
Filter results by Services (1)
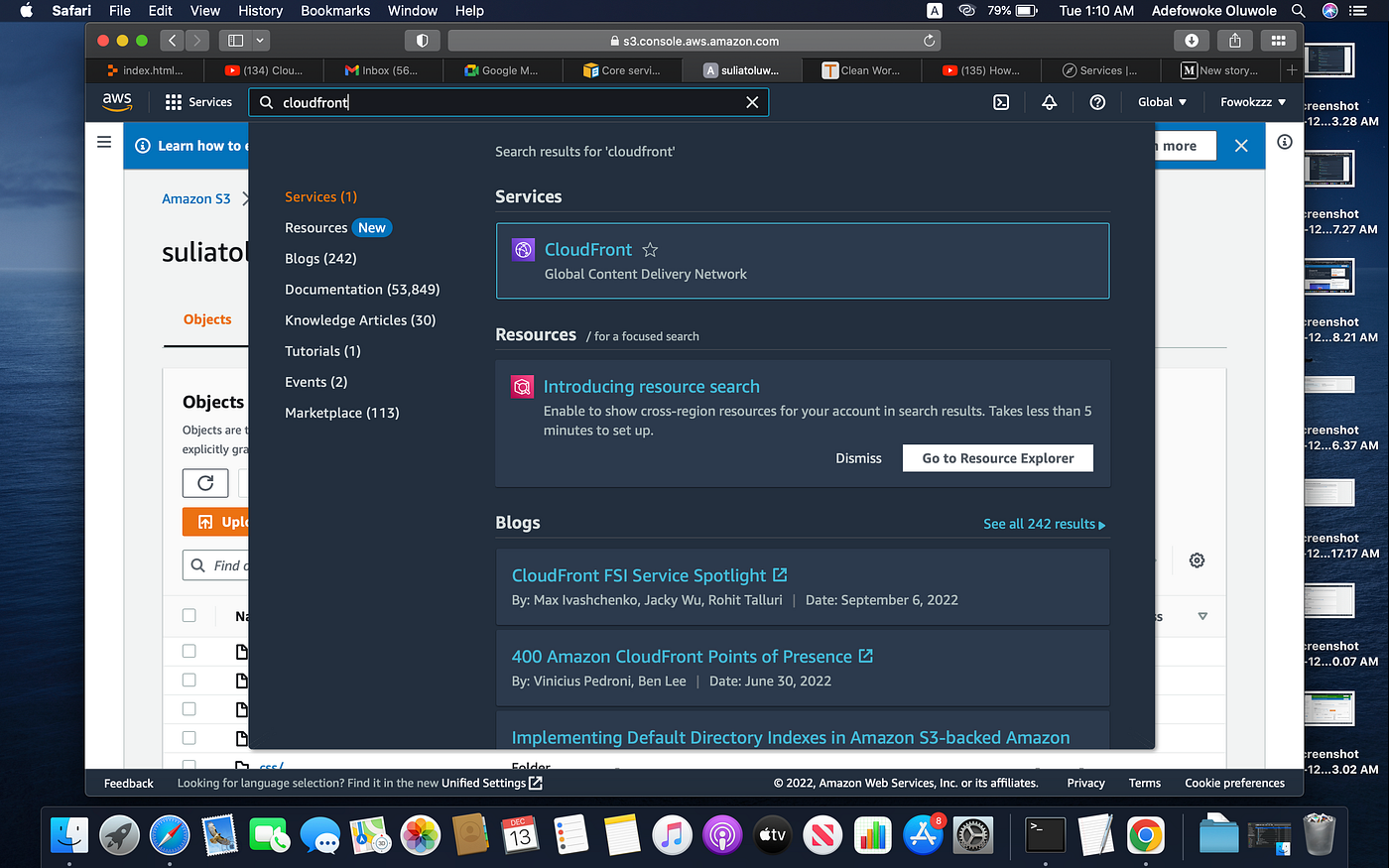(320, 196)
